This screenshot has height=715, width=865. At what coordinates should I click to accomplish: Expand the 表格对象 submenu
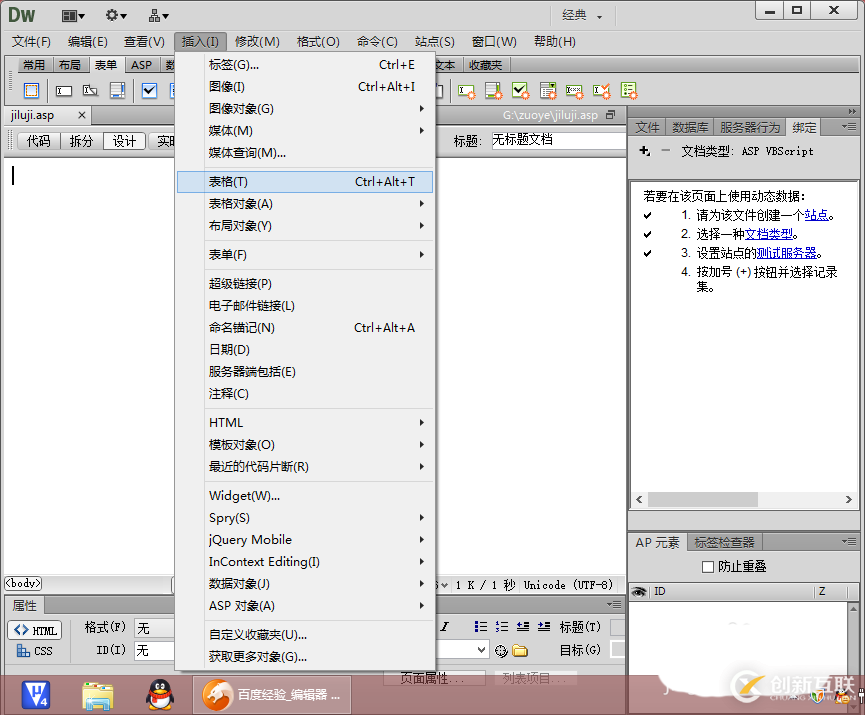(240, 204)
